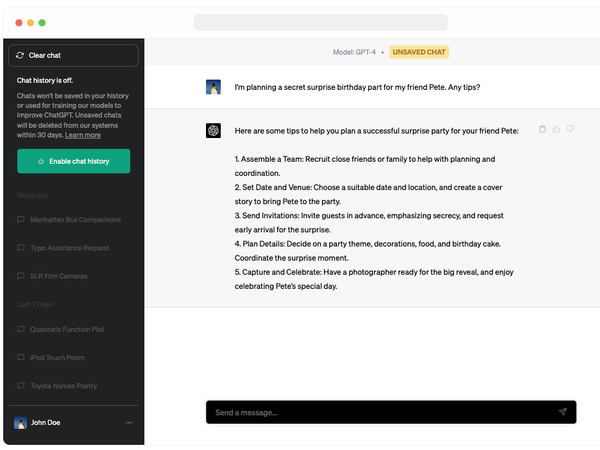Enable chat history
The image size is (600, 450).
coord(73,161)
